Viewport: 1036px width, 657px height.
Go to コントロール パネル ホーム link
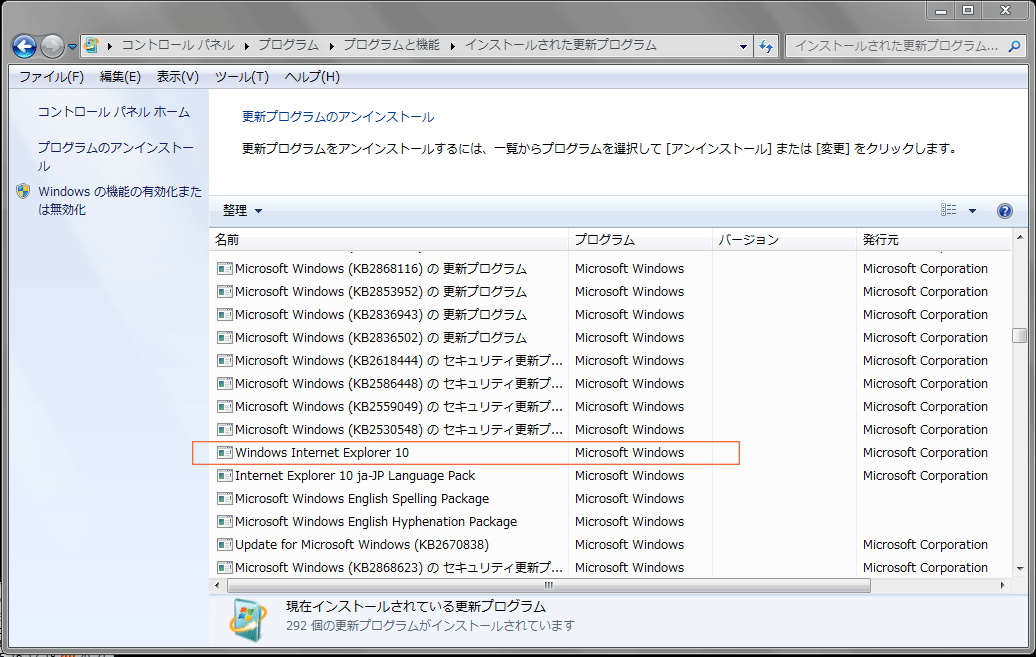[x=114, y=112]
